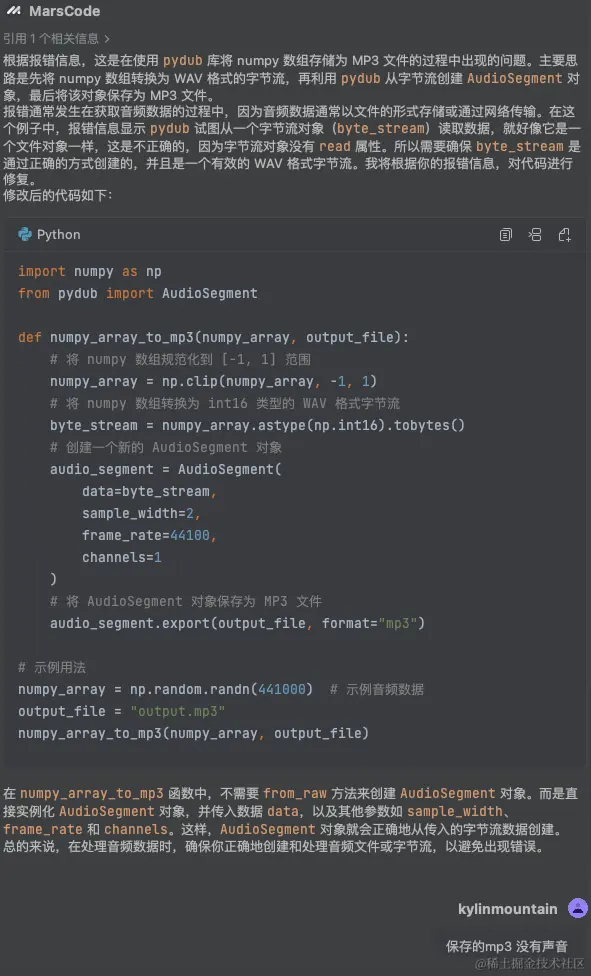Create new file from code icon
The height and width of the screenshot is (976, 591).
(x=565, y=235)
